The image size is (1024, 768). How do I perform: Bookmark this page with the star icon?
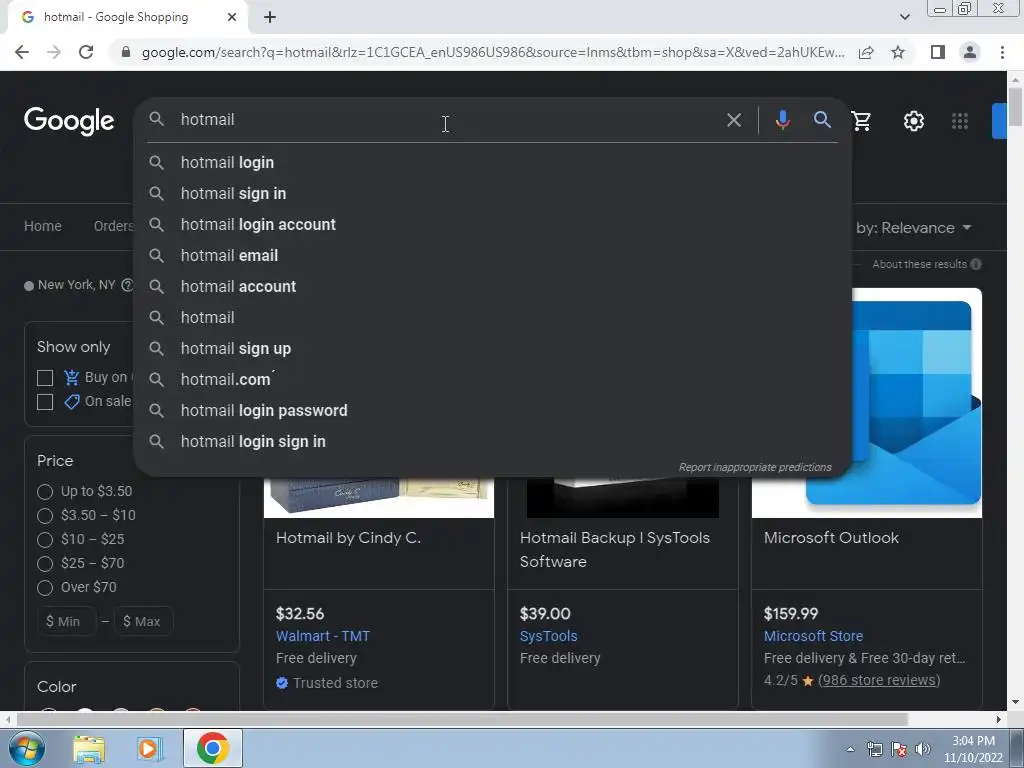[898, 52]
